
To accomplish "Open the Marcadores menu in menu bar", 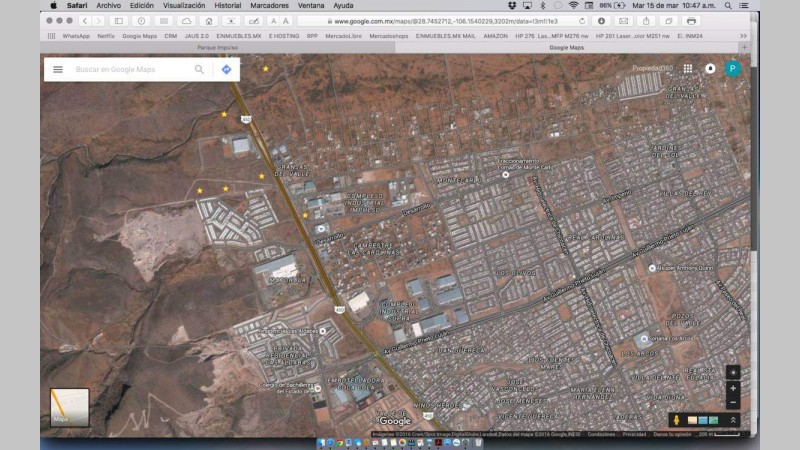I will click(x=269, y=5).
